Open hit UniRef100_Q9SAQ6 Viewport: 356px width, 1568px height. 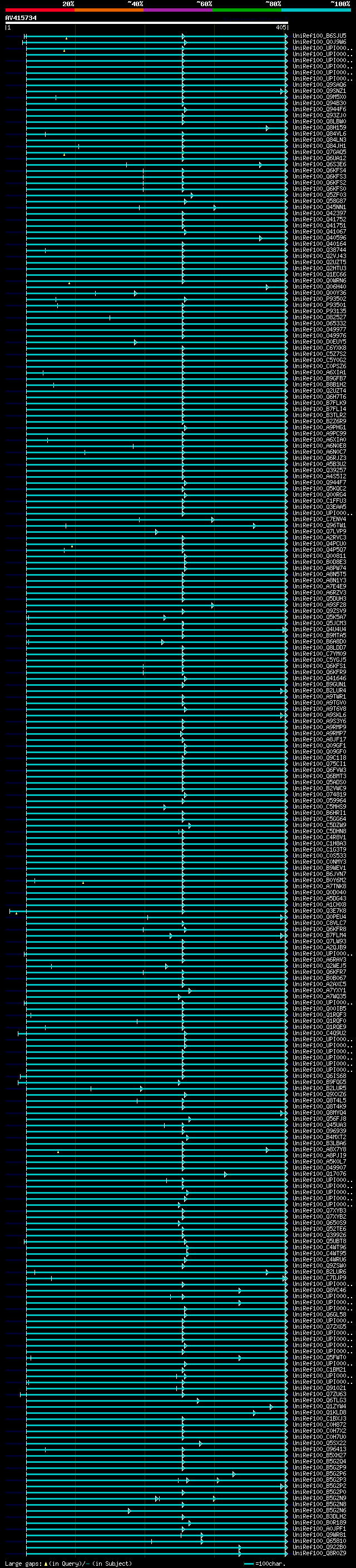(x=319, y=85)
